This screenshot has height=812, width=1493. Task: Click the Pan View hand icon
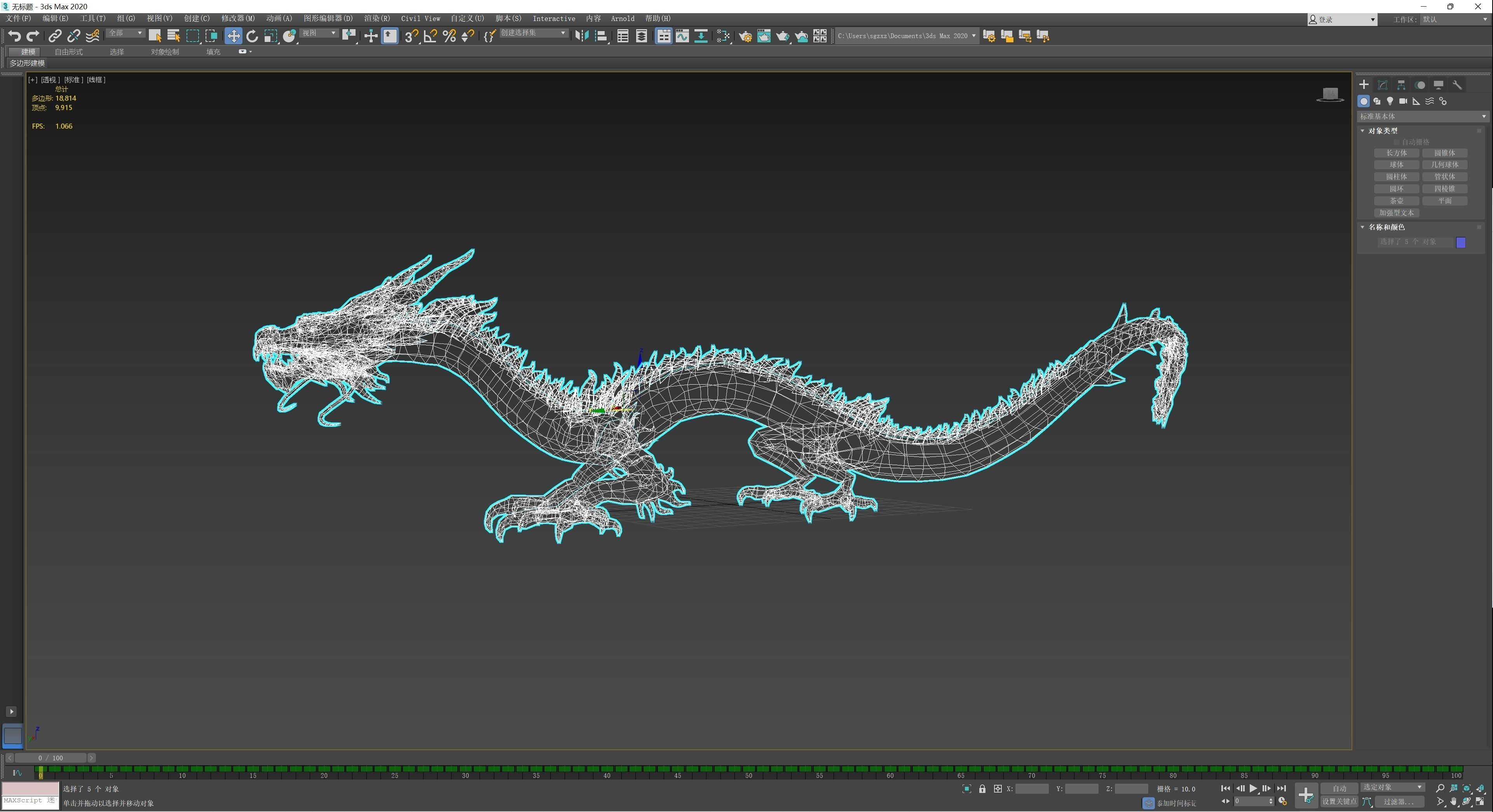(x=1454, y=802)
